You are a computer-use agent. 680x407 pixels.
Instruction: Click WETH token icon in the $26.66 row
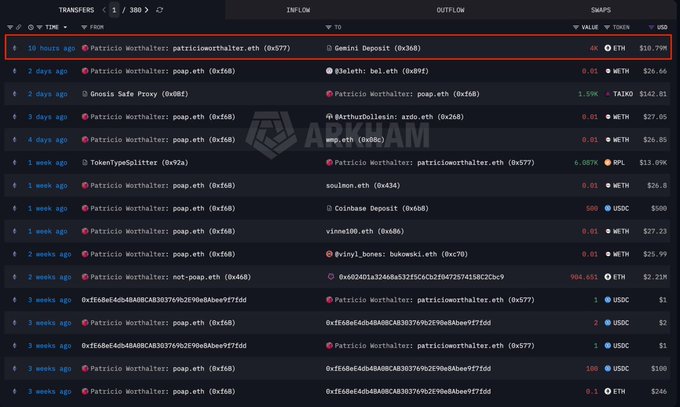pos(608,71)
